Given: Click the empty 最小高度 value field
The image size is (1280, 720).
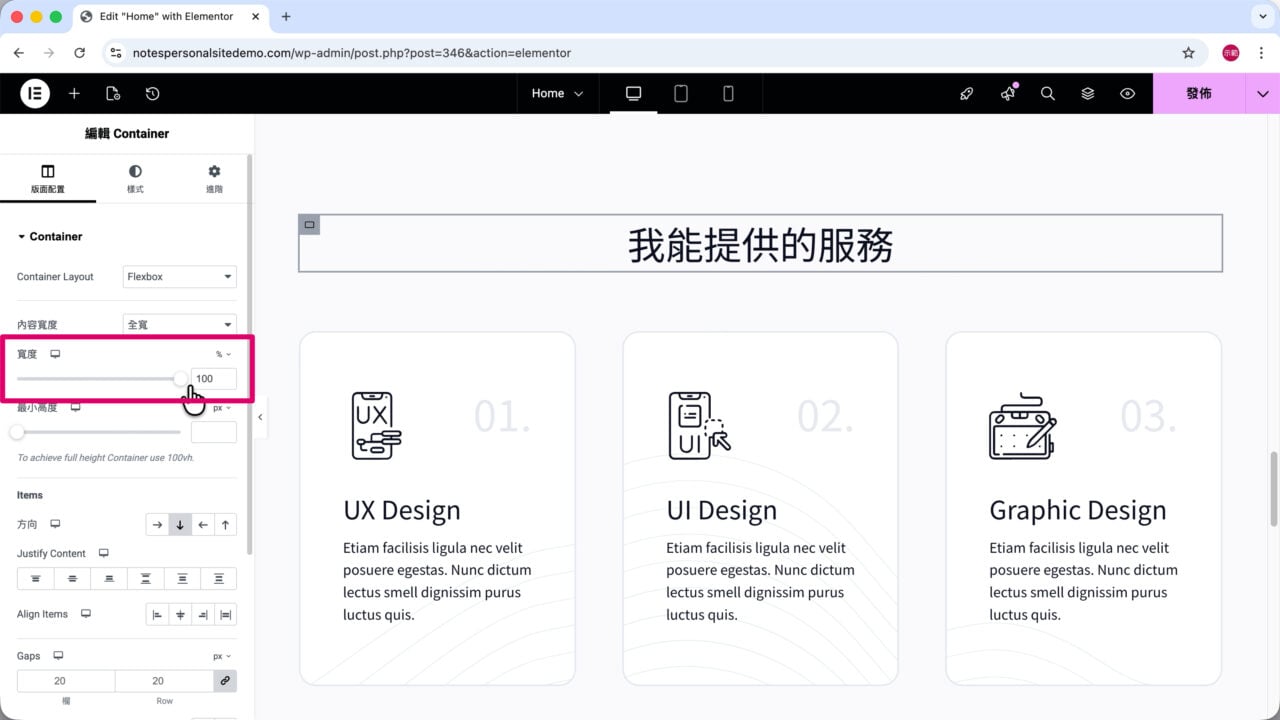Looking at the screenshot, I should [x=214, y=432].
